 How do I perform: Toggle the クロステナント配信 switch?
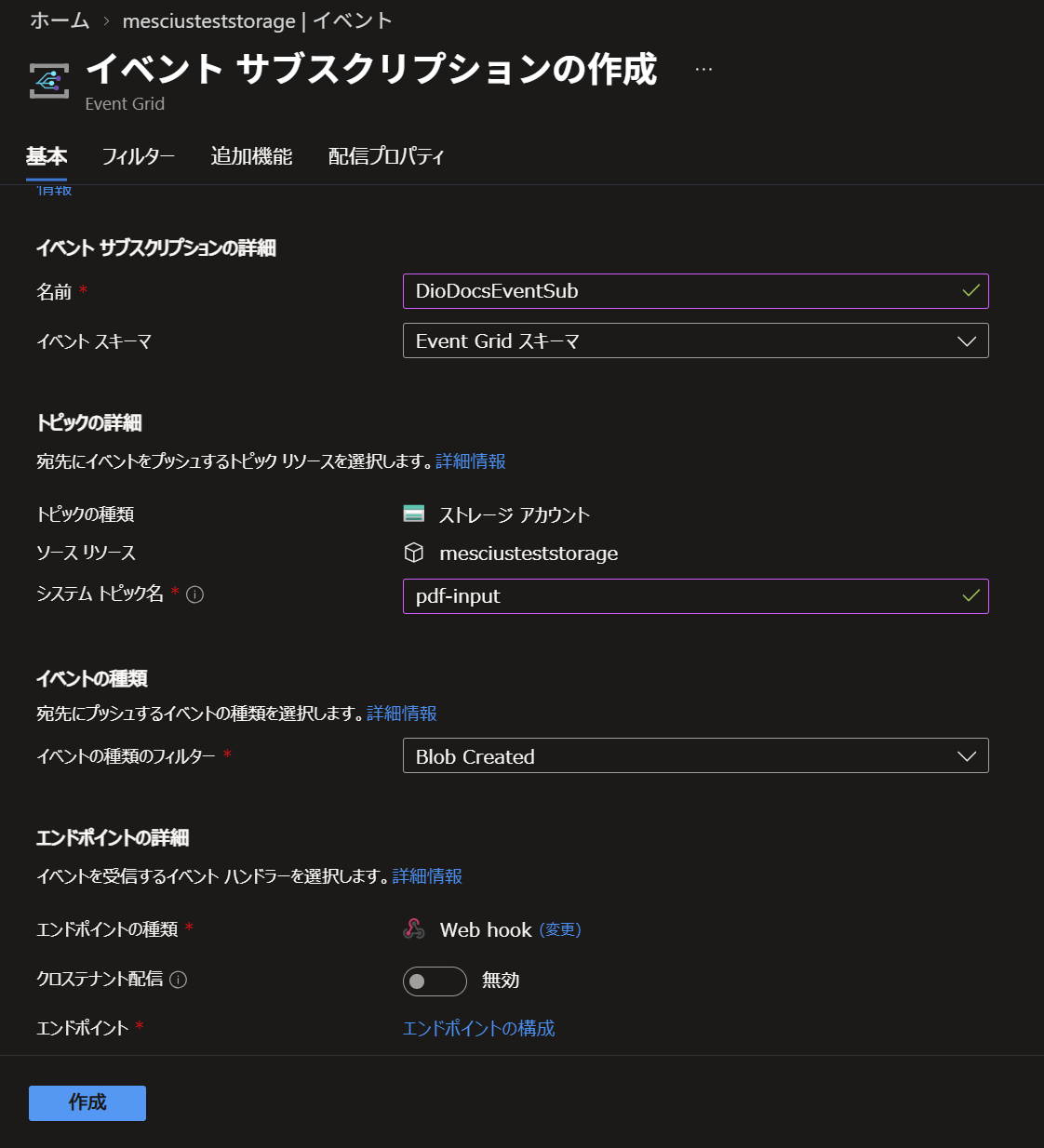[435, 981]
